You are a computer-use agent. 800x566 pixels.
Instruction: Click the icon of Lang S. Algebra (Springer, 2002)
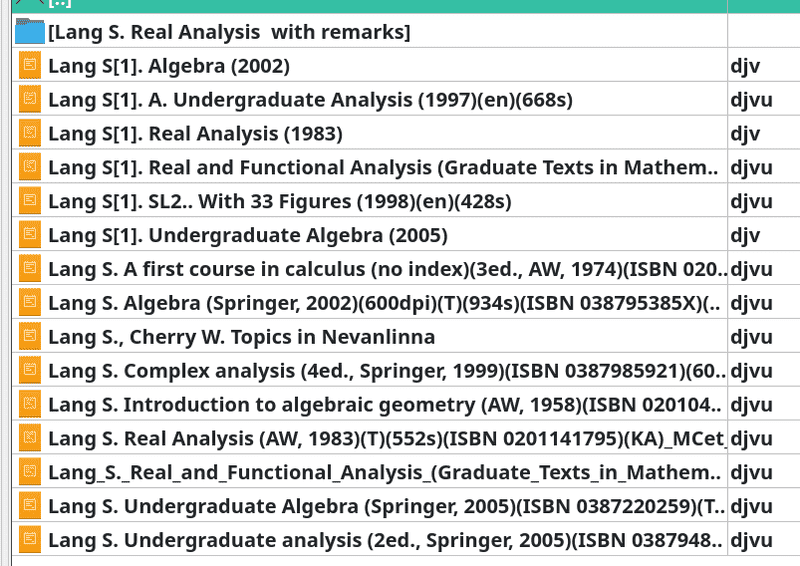tap(30, 303)
